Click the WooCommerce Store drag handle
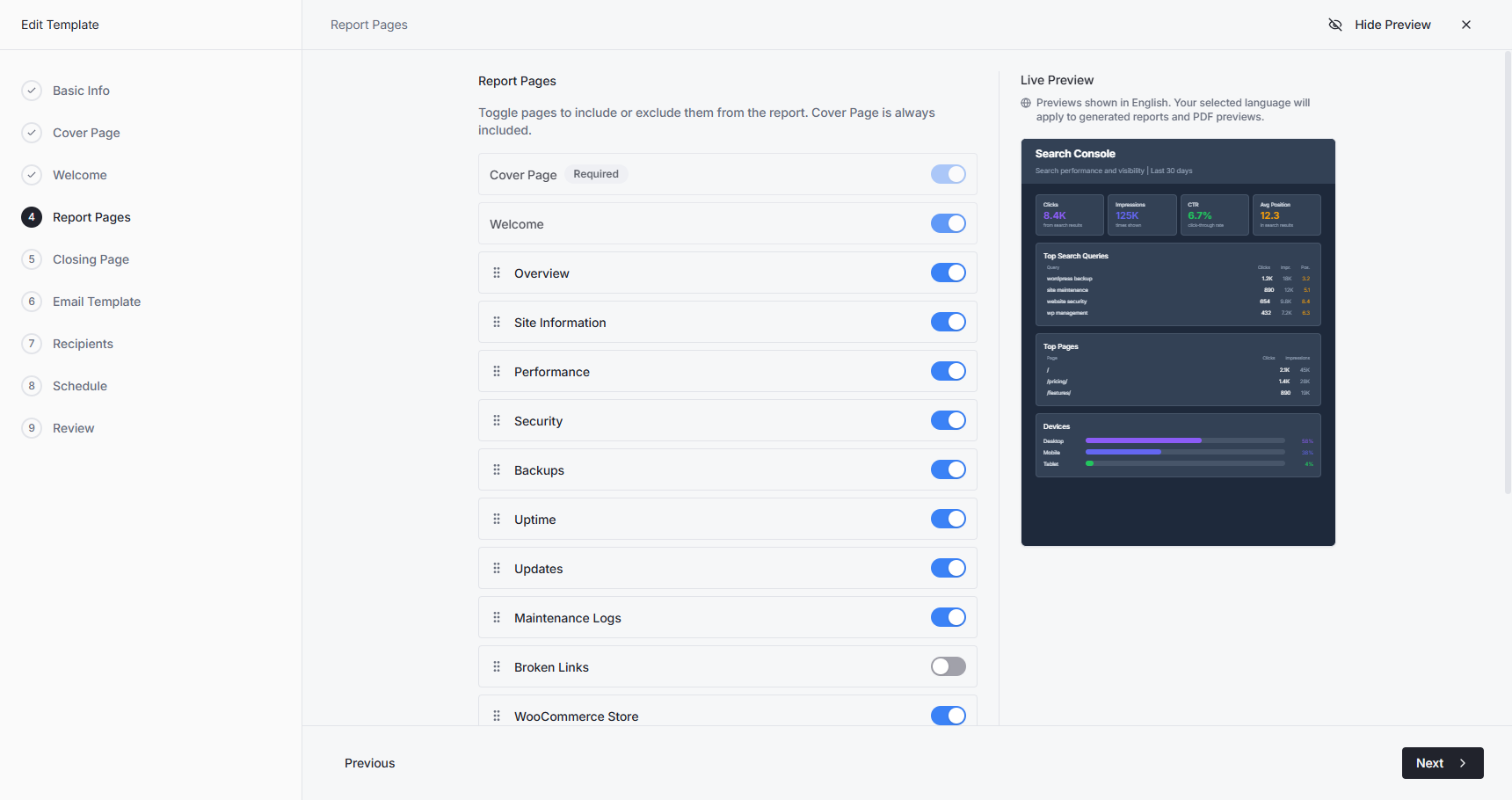Image resolution: width=1512 pixels, height=800 pixels. click(x=497, y=716)
